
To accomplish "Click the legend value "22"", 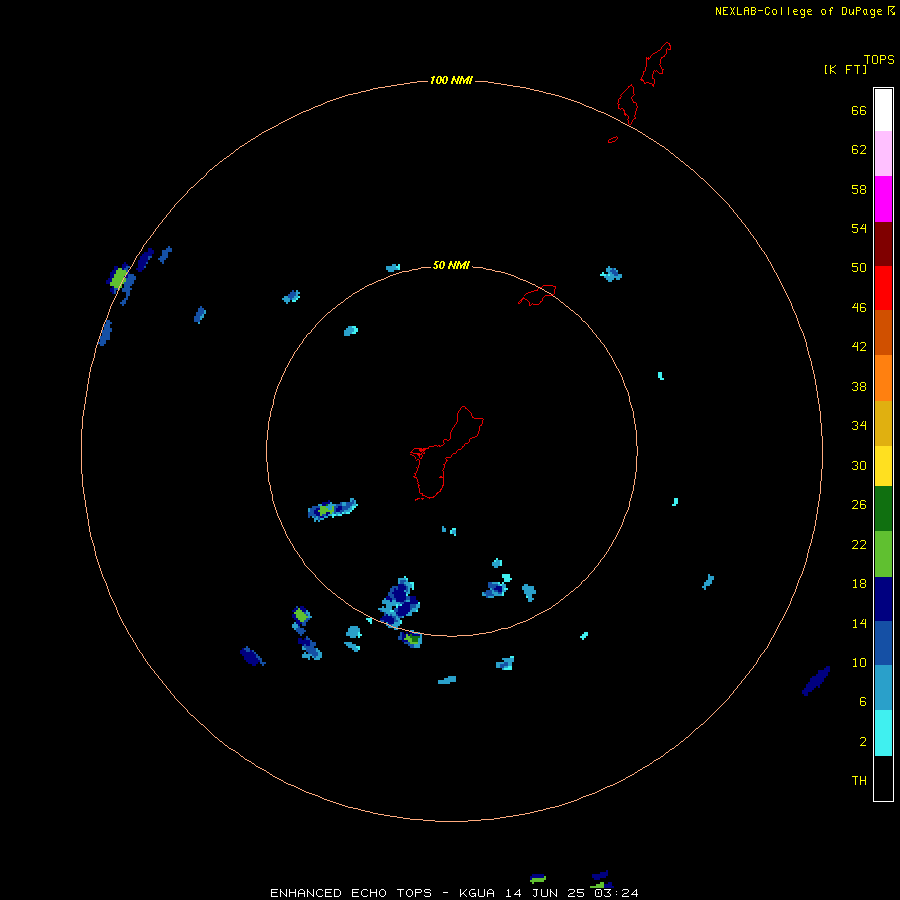I will point(859,544).
